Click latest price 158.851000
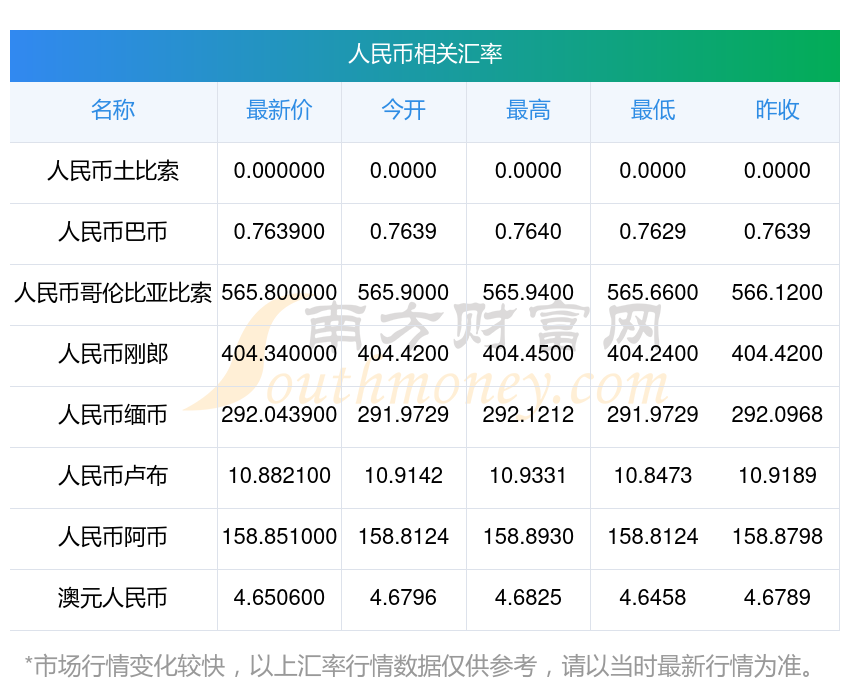The height and width of the screenshot is (698, 850). (x=279, y=537)
